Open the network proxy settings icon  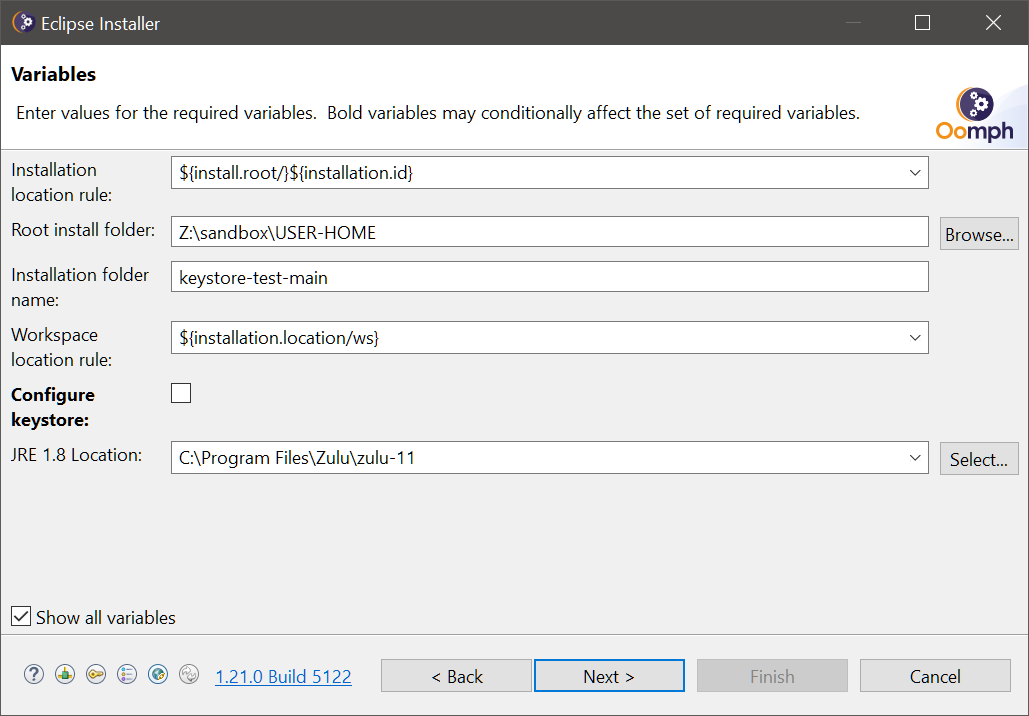[65, 674]
